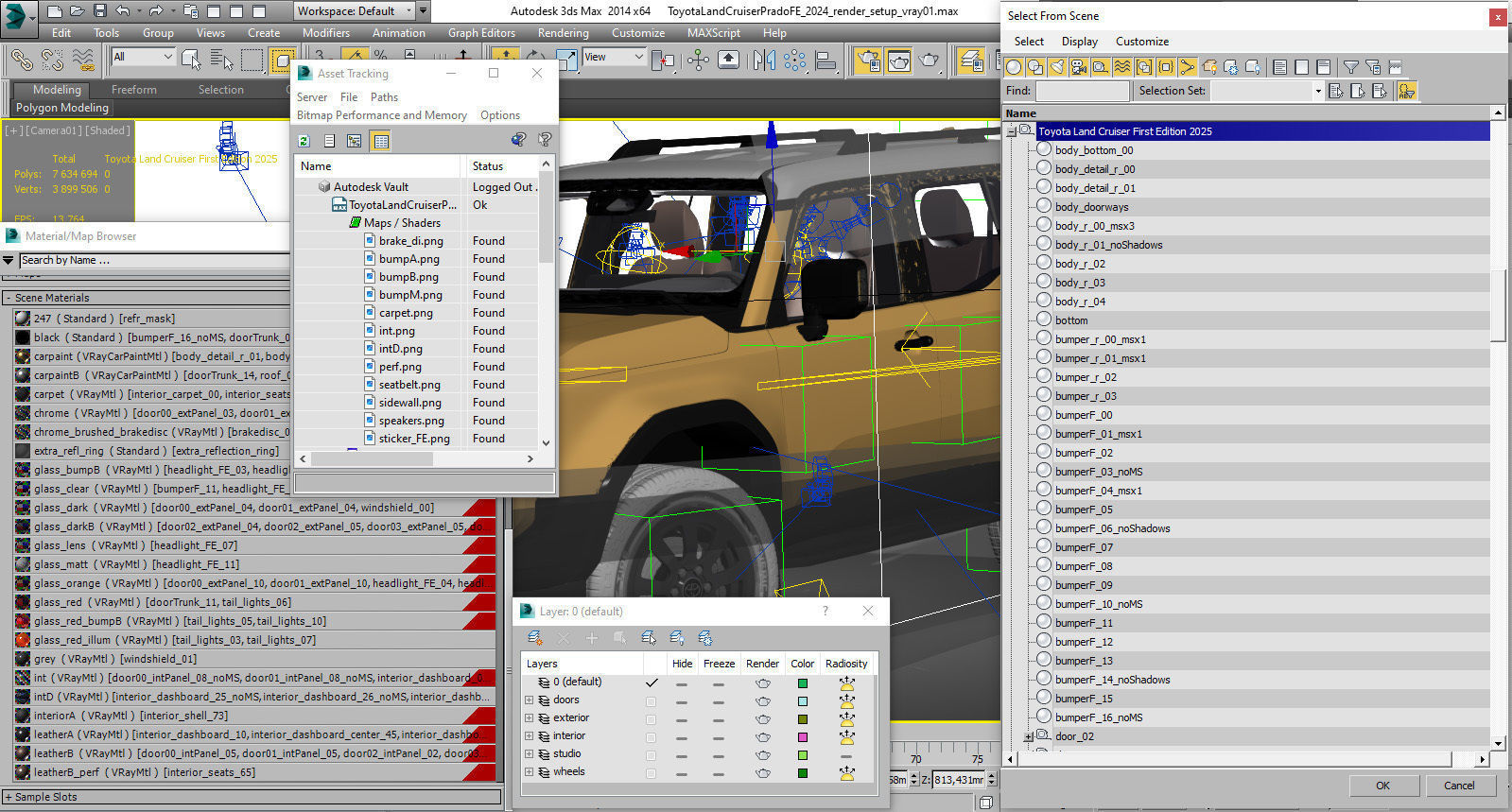1512x812 pixels.
Task: Expand the exterior layer
Action: tap(530, 718)
